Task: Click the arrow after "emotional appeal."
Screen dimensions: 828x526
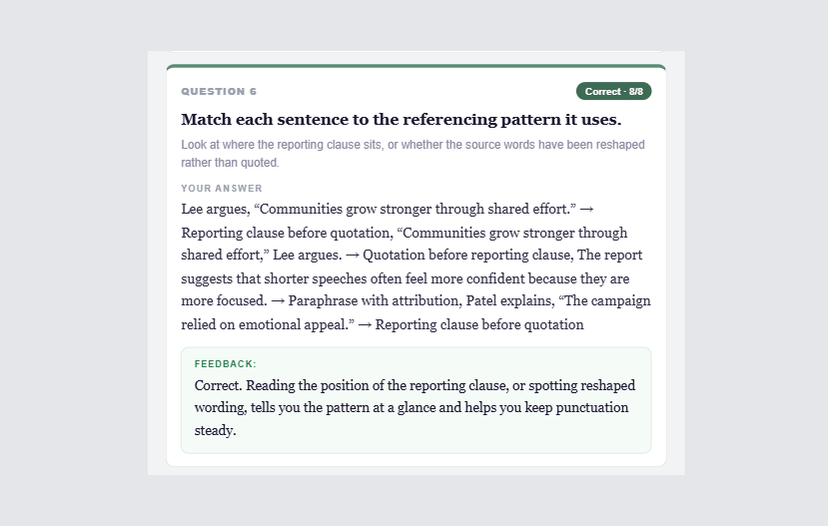Action: click(365, 325)
